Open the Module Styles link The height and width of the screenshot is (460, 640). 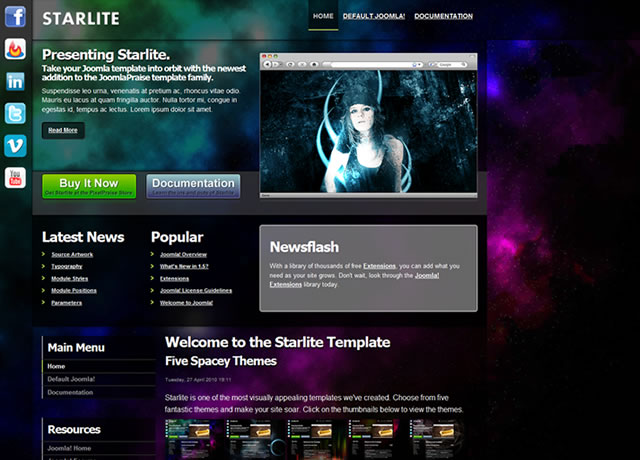click(x=69, y=278)
